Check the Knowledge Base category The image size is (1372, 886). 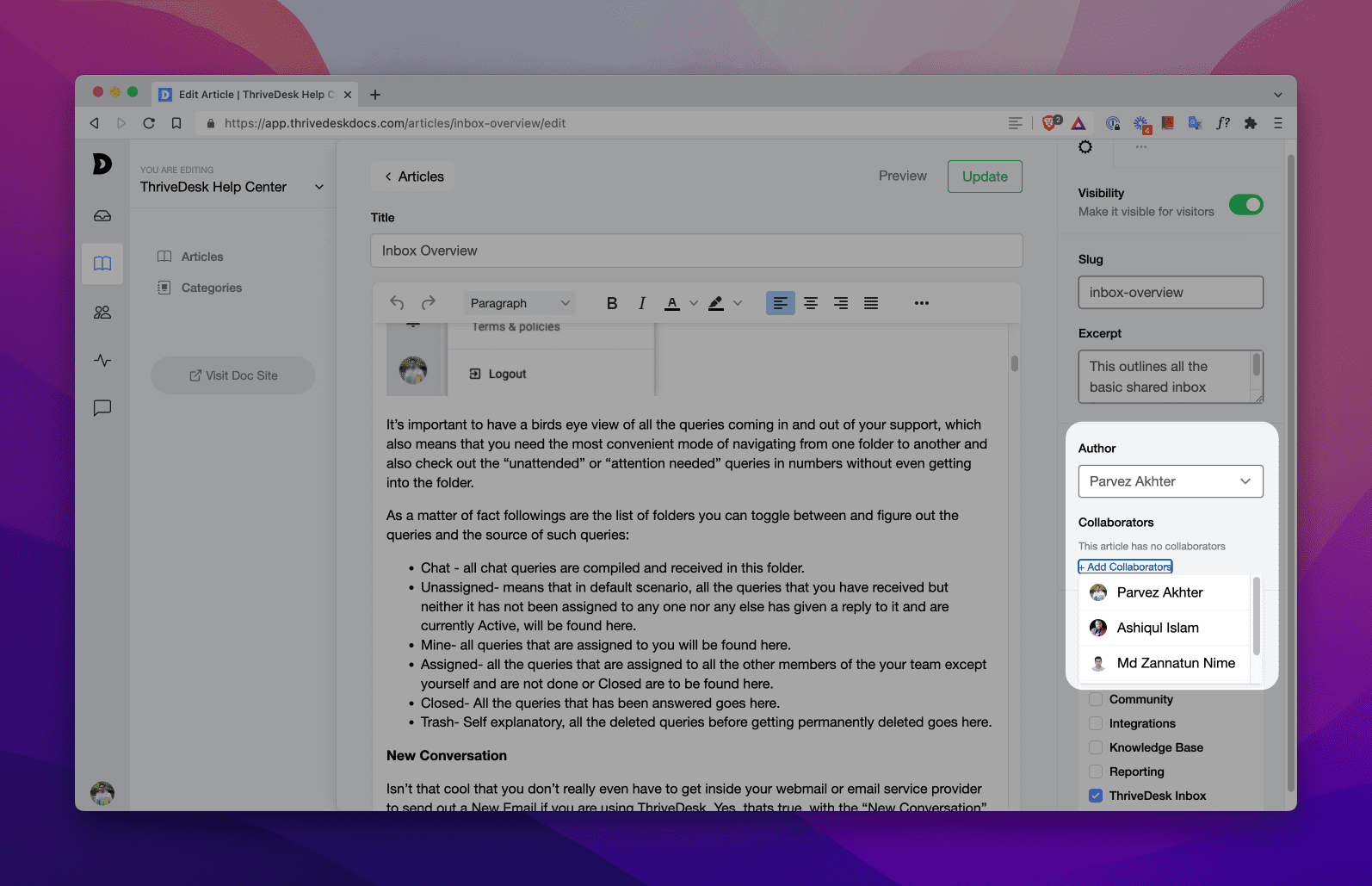pyautogui.click(x=1096, y=747)
